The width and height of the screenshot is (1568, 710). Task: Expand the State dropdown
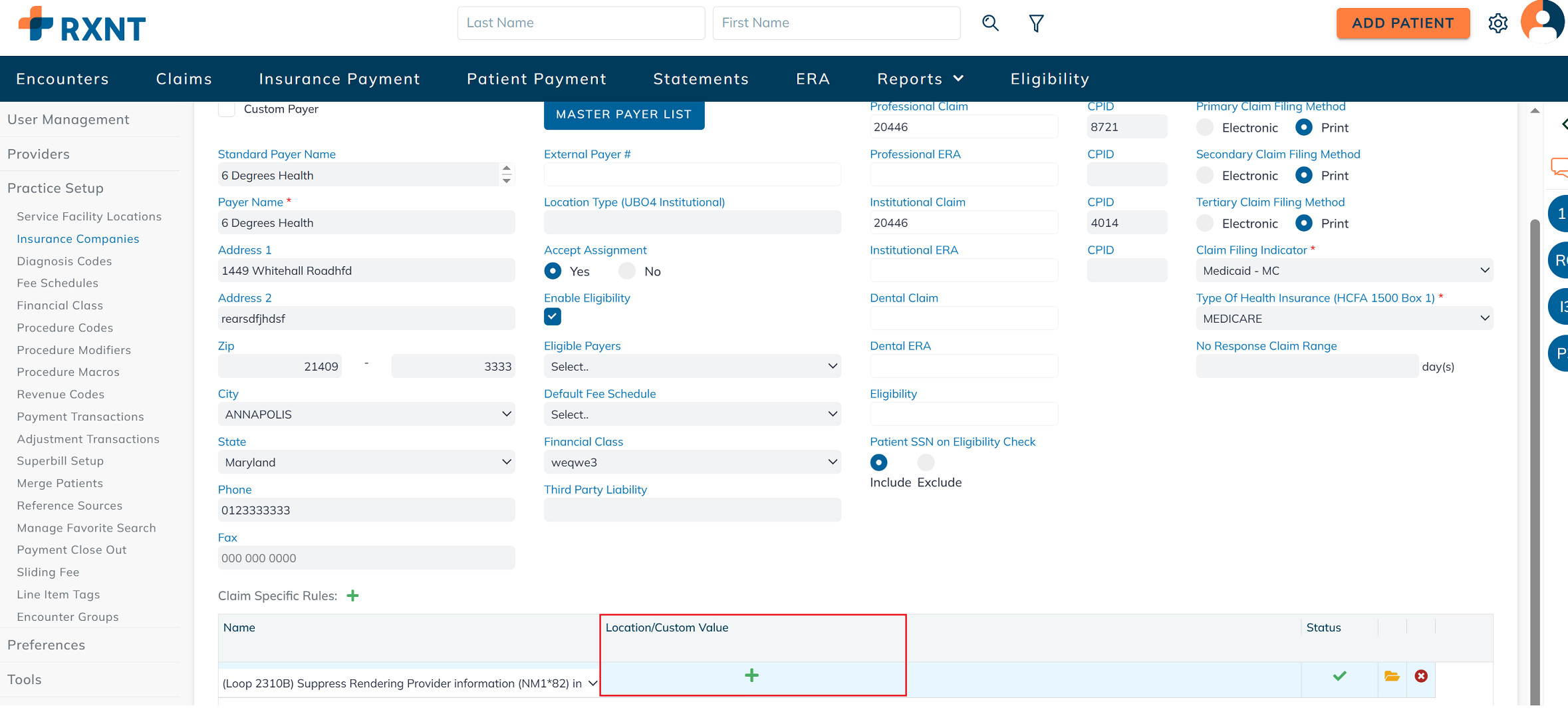(x=366, y=462)
